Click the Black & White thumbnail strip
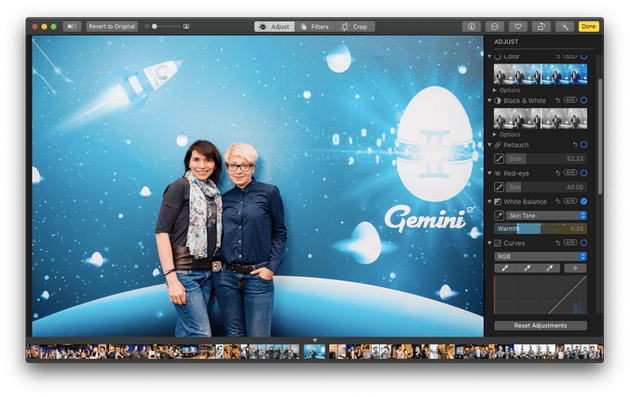The height and width of the screenshot is (397, 630). point(540,119)
